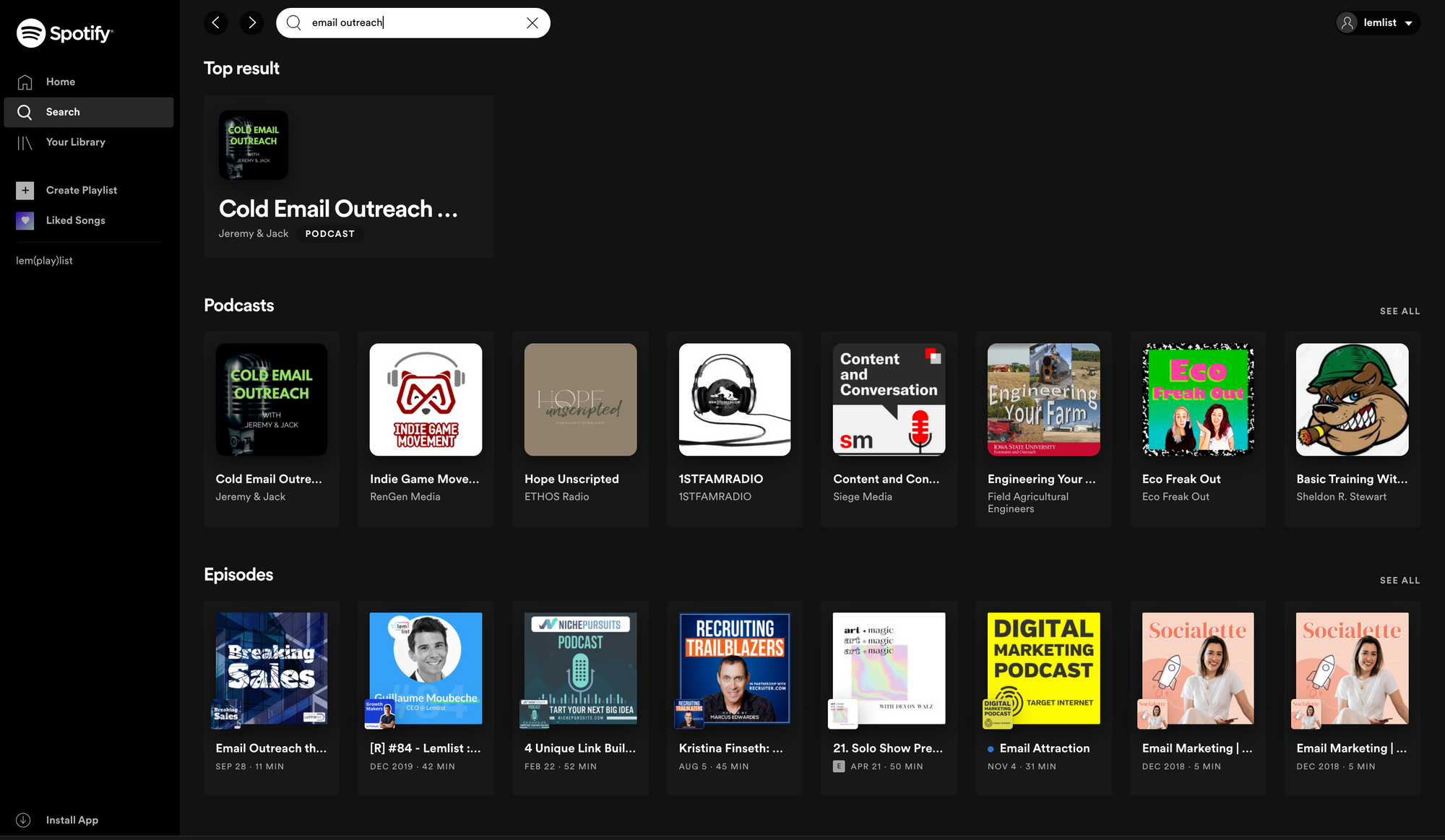Open the Cold Email Outreach top result
The height and width of the screenshot is (840, 1445).
tap(348, 176)
